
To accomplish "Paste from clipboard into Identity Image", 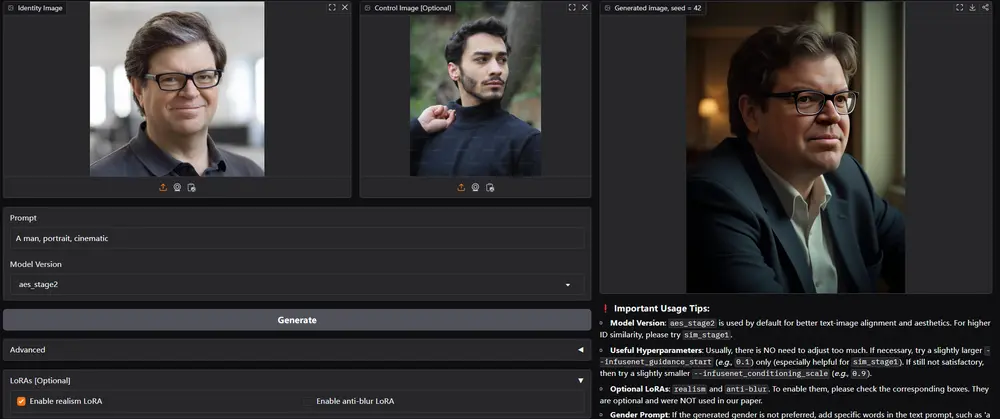I will coord(191,187).
